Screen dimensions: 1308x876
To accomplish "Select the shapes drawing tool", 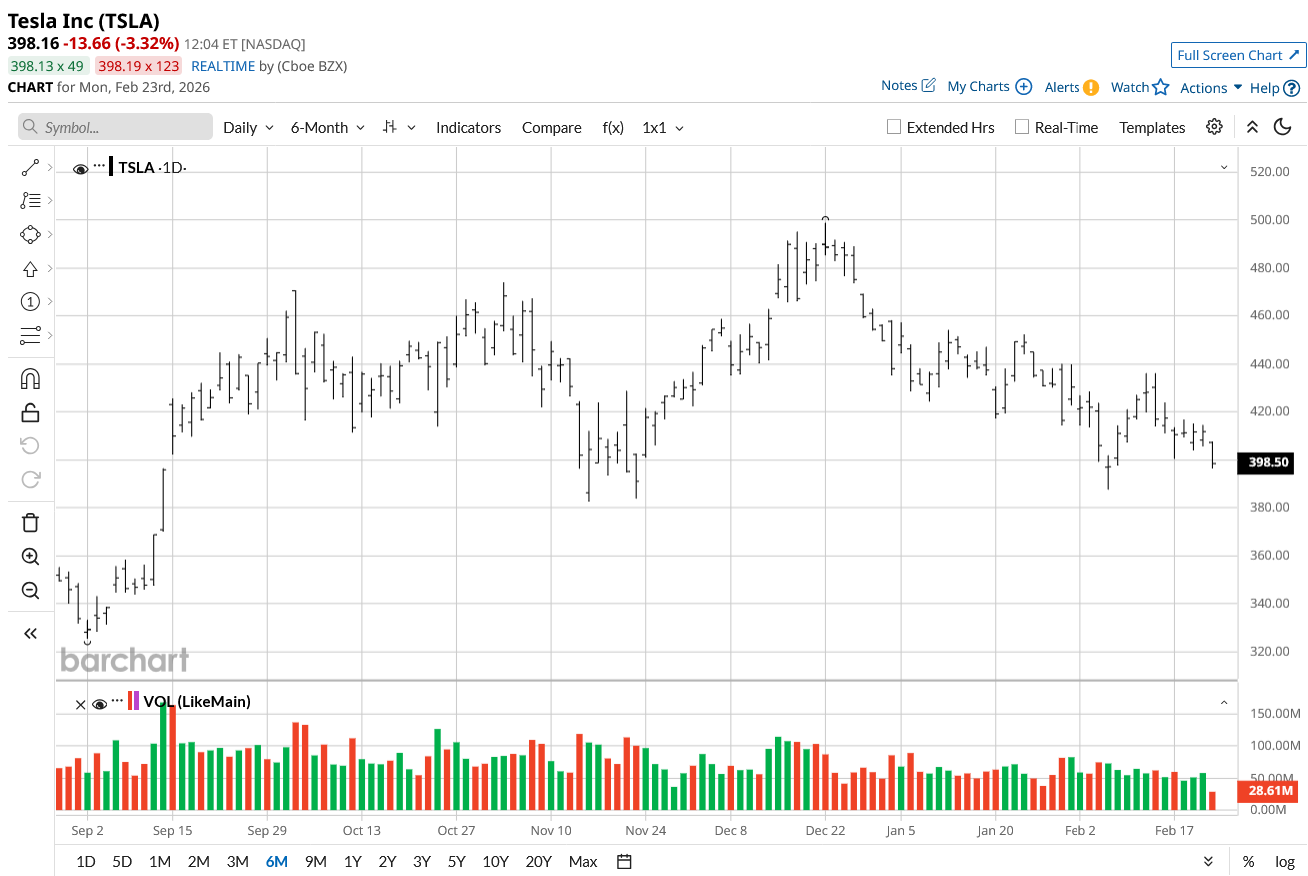I will coord(30,234).
